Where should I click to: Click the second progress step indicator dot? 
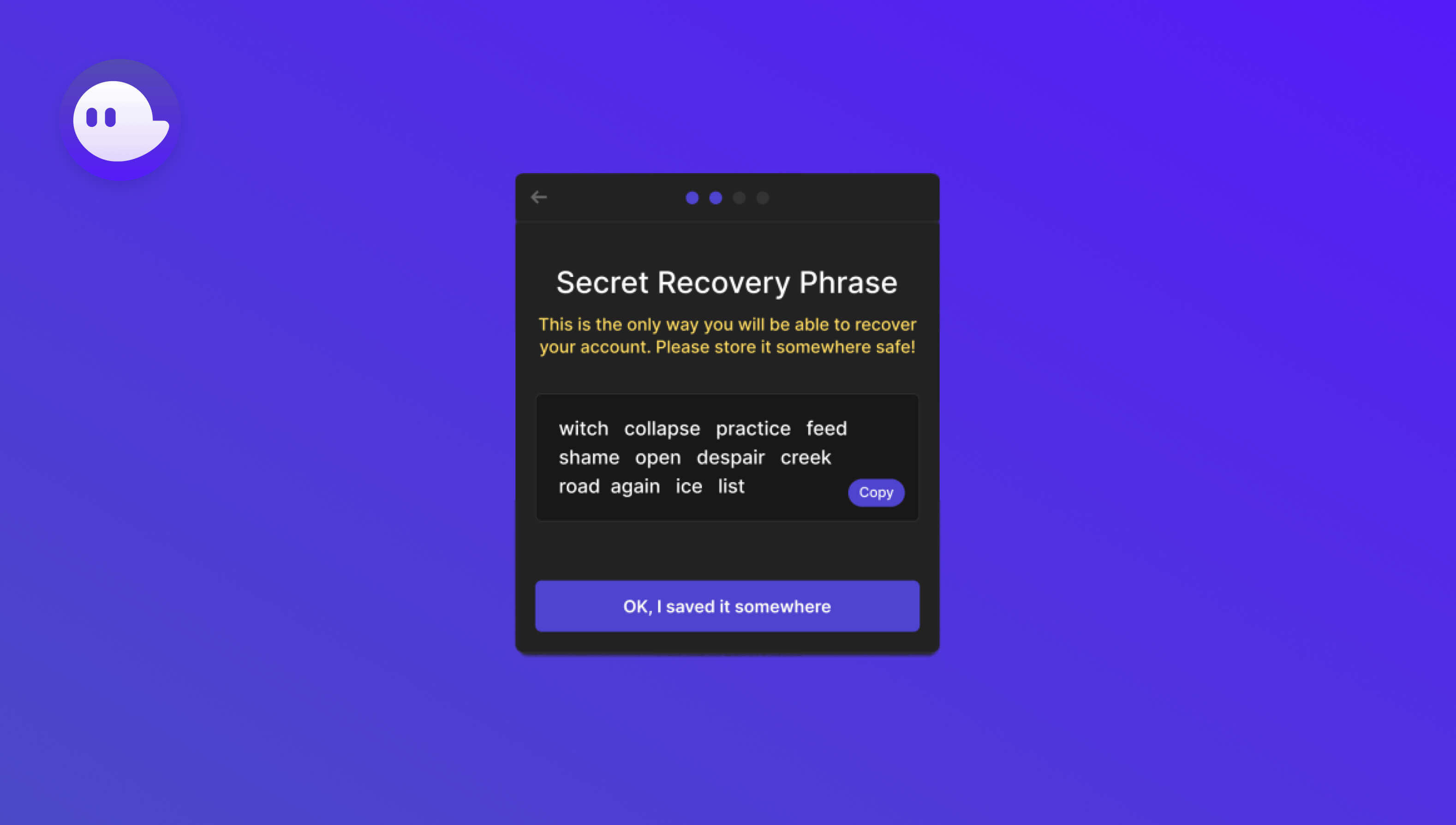click(x=715, y=197)
